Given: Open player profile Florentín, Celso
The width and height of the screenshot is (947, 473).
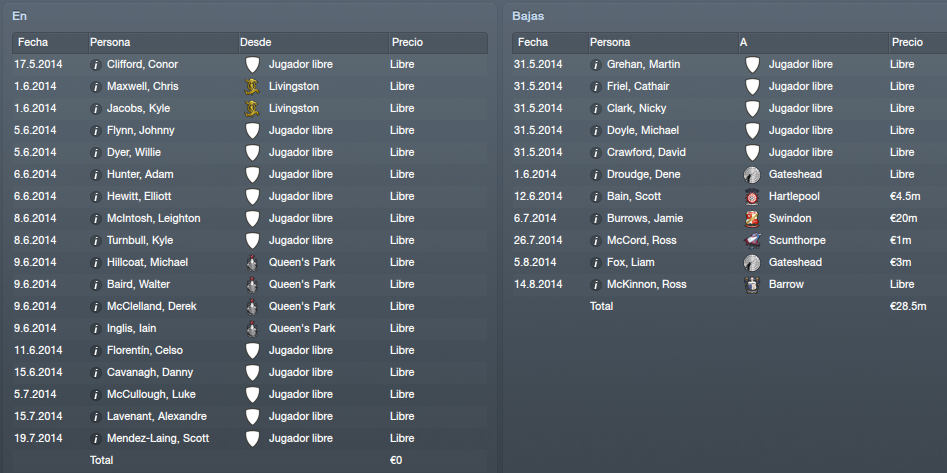Looking at the screenshot, I should (145, 350).
